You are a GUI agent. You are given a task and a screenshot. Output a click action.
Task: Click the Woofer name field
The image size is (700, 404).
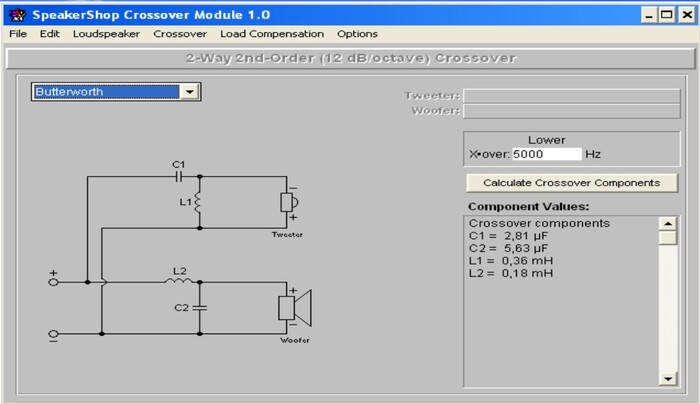tap(572, 111)
